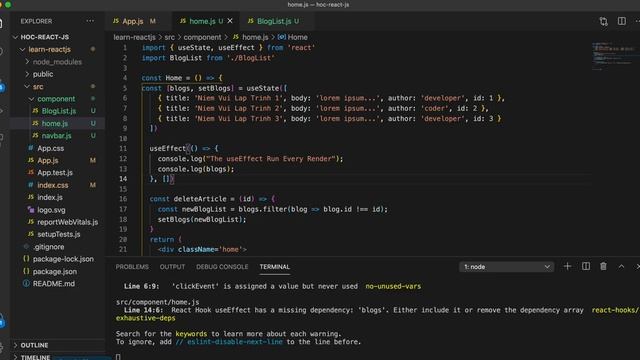Switch to the PROBLEMS panel tab
Image resolution: width=640 pixels, height=360 pixels.
coord(132,267)
